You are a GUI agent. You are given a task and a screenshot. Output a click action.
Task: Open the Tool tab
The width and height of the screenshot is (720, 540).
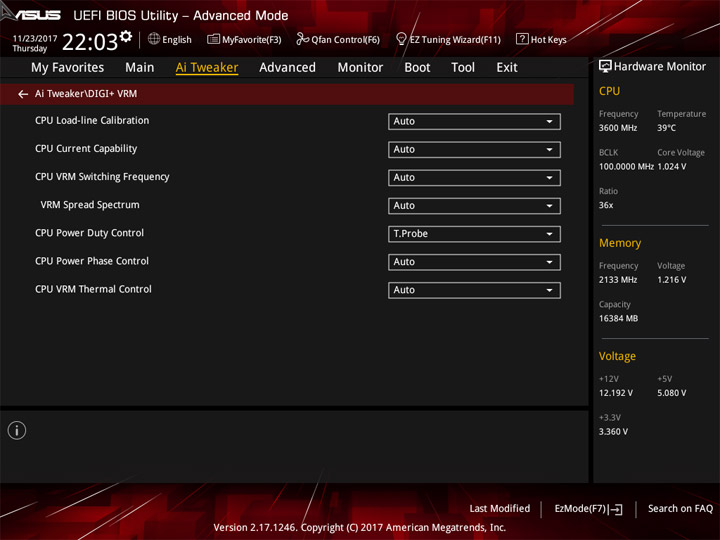point(463,68)
